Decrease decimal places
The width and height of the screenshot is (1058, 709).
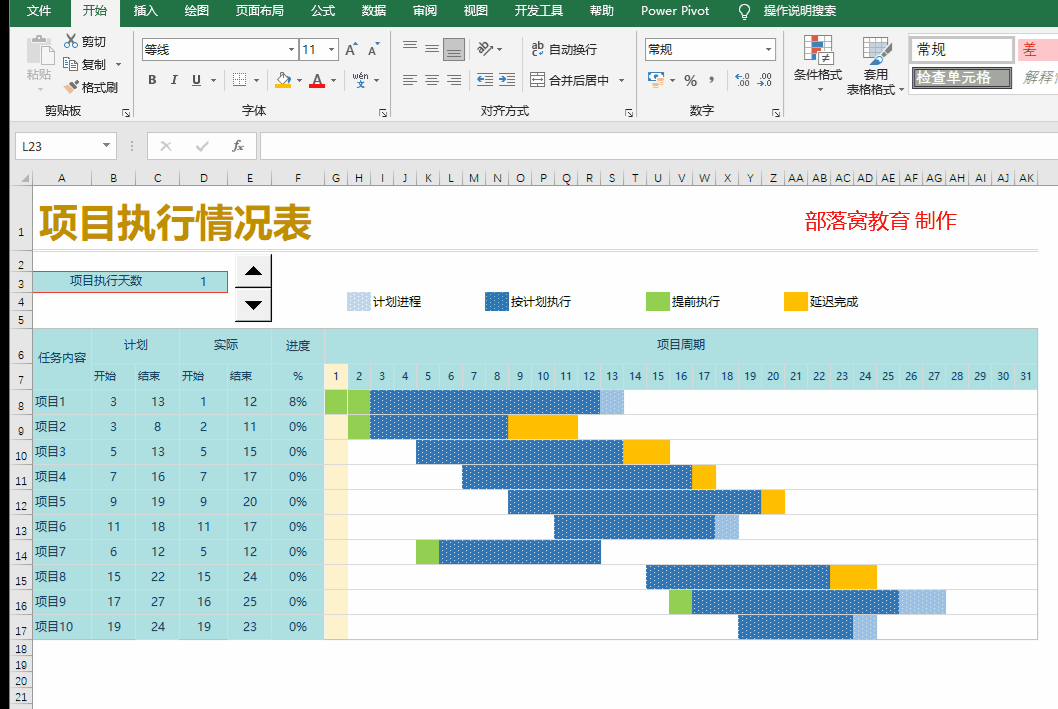pos(764,80)
